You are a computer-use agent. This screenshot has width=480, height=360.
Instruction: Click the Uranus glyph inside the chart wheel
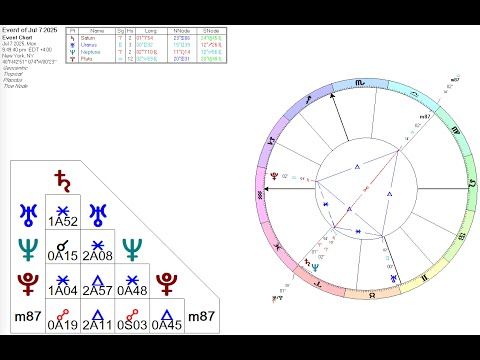394,279
